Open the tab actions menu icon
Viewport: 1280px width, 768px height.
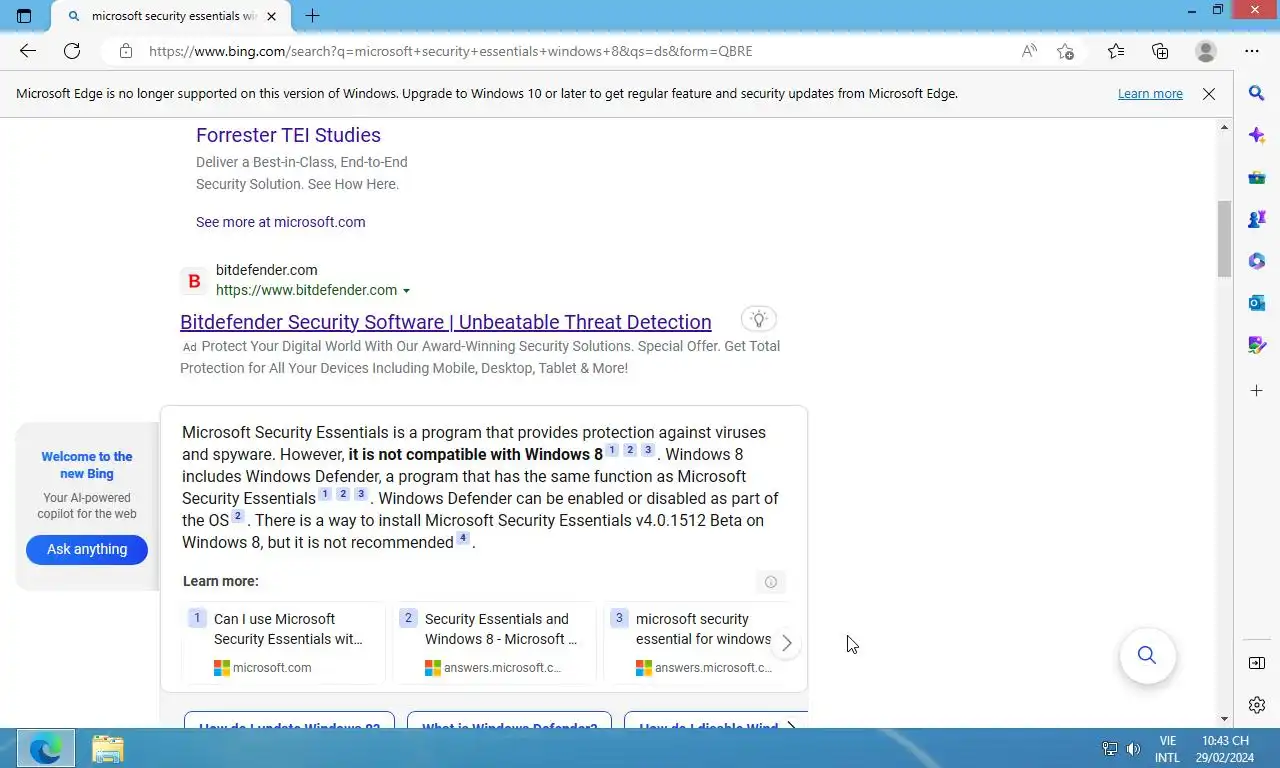pos(24,16)
